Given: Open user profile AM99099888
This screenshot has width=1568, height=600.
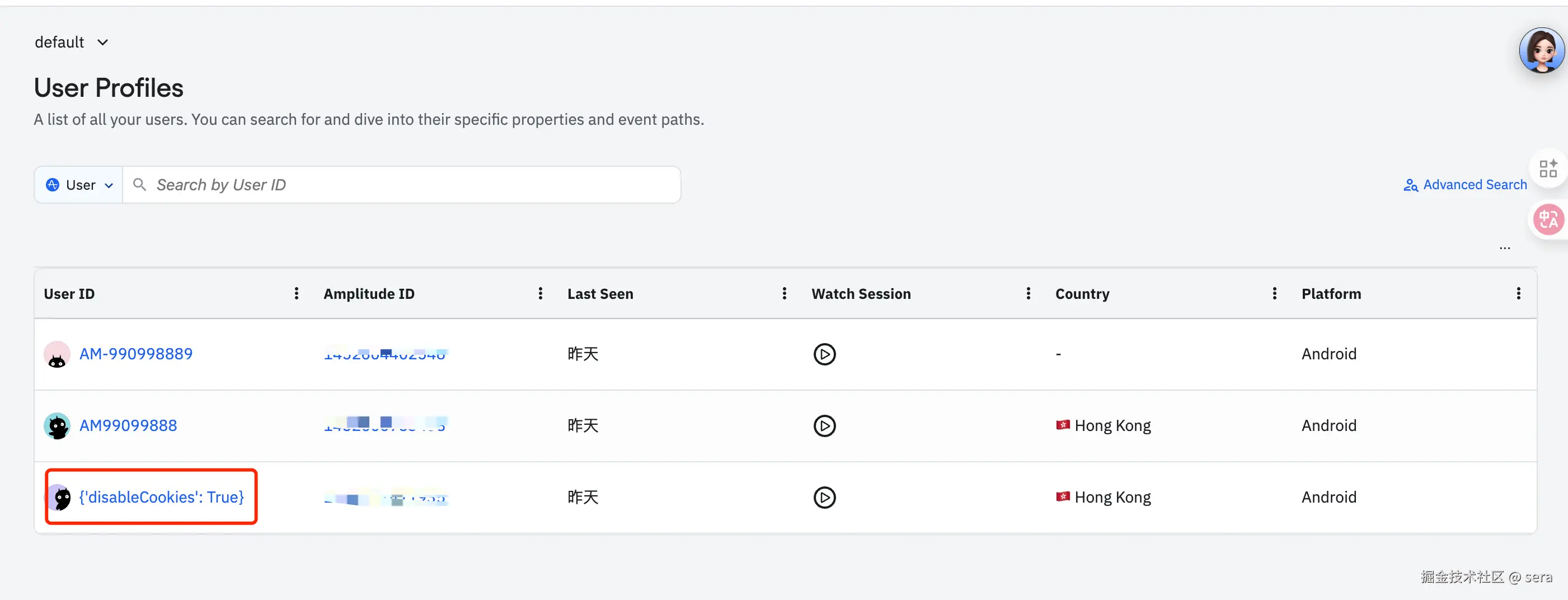Looking at the screenshot, I should click(128, 425).
